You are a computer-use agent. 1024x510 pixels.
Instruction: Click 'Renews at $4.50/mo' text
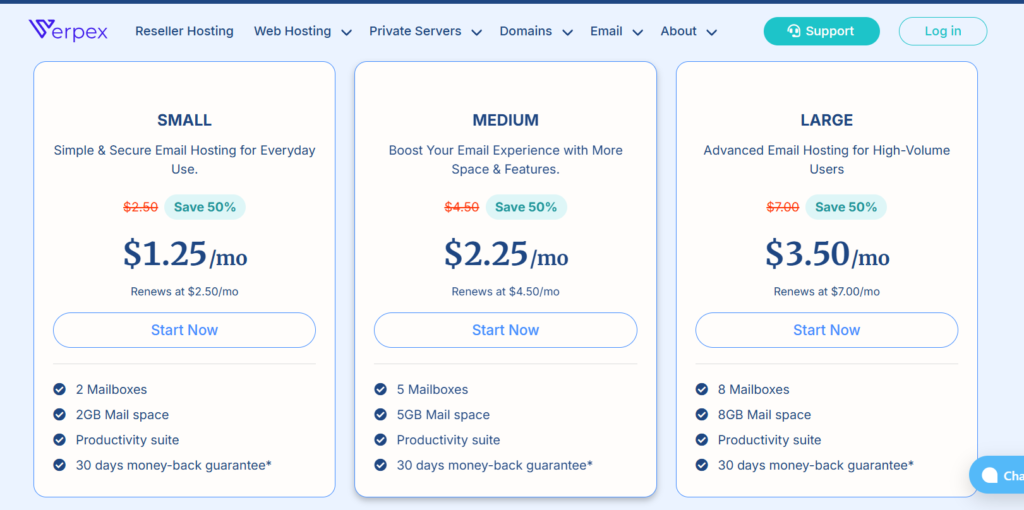click(x=505, y=291)
